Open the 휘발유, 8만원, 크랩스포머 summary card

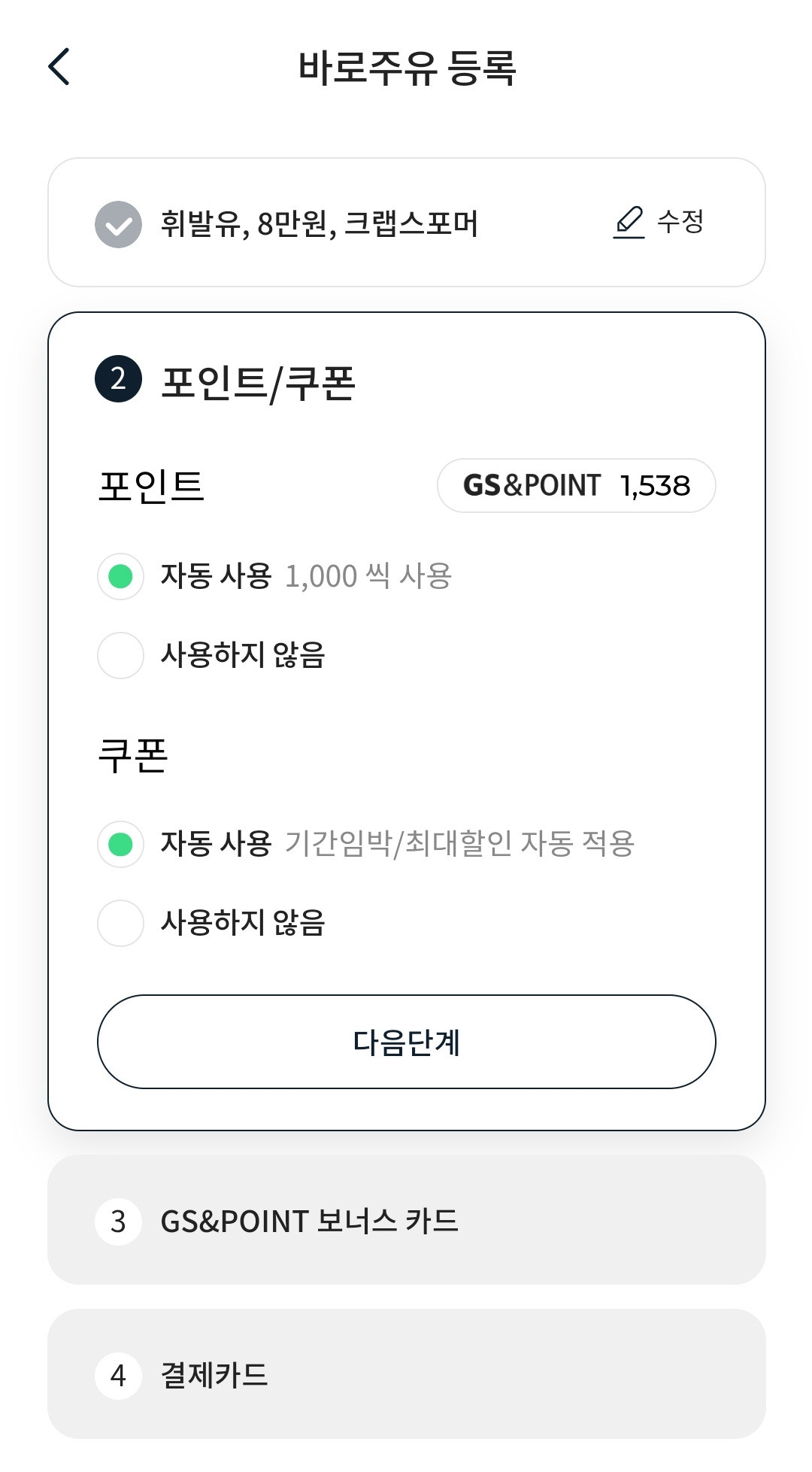click(x=320, y=224)
